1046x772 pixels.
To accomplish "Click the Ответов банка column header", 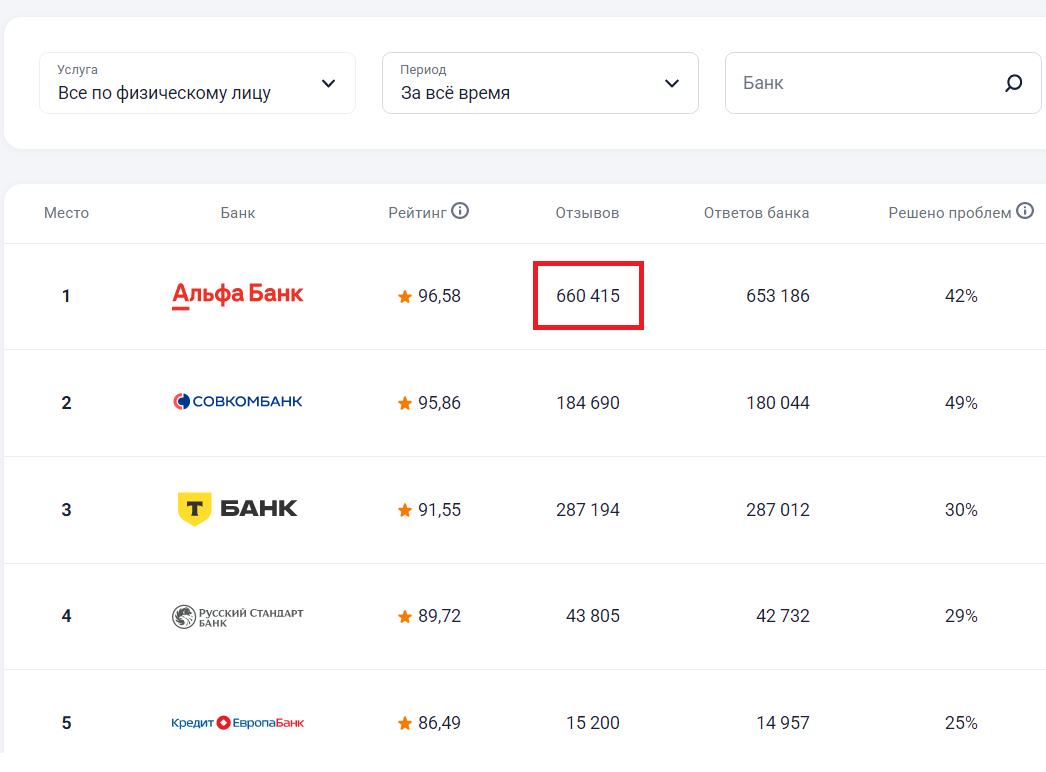I will click(x=756, y=213).
